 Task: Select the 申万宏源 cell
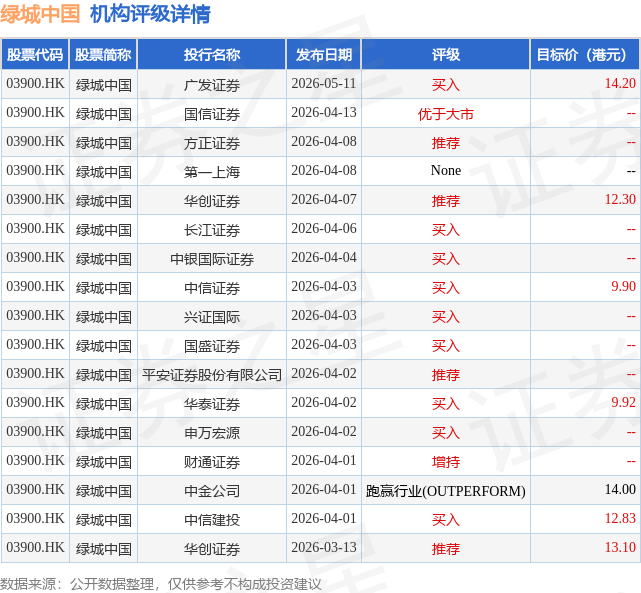[x=212, y=433]
